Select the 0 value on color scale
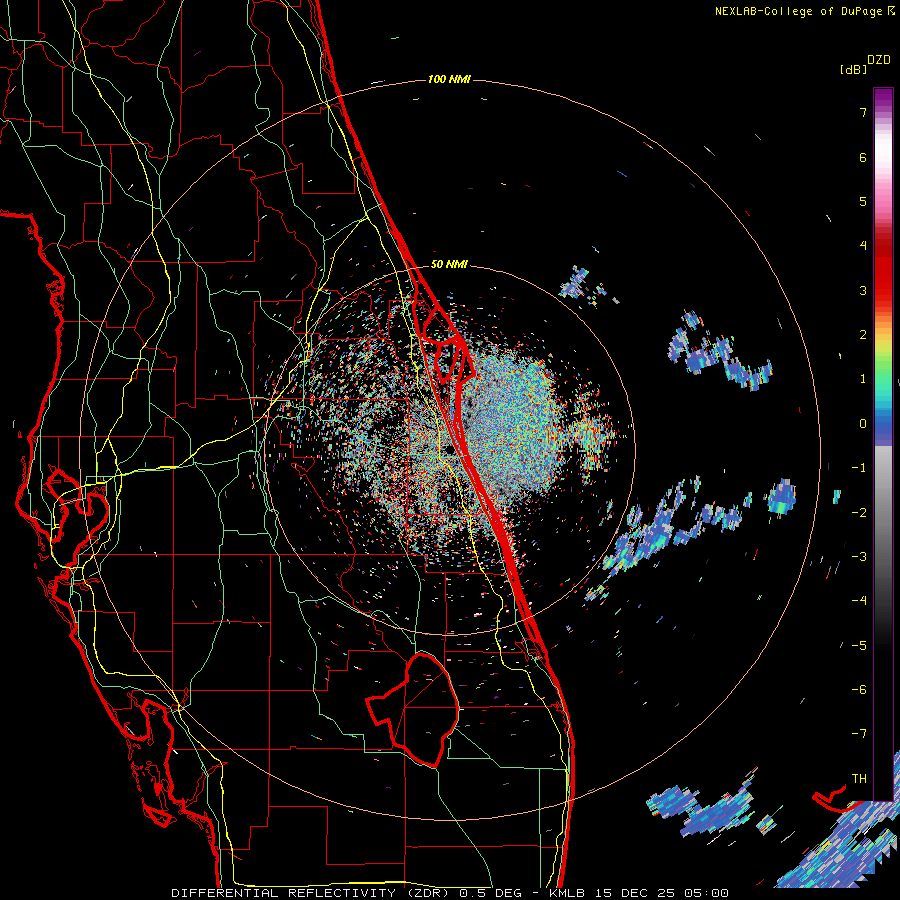The height and width of the screenshot is (900, 900). tap(863, 424)
